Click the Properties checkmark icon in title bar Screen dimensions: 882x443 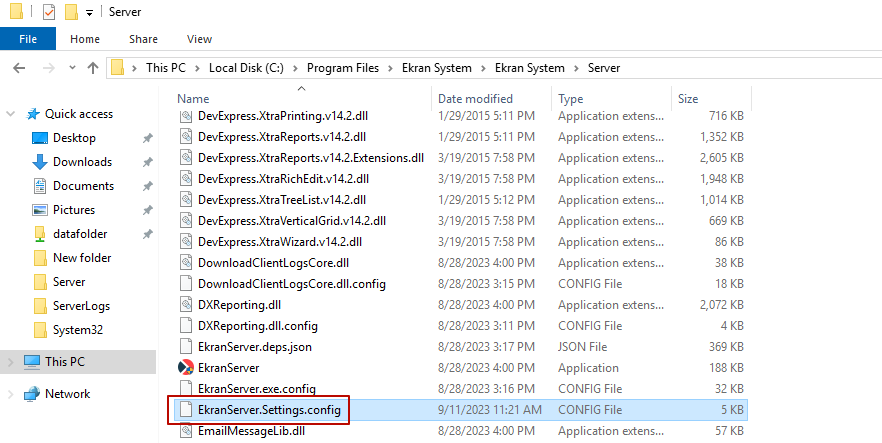click(x=49, y=12)
